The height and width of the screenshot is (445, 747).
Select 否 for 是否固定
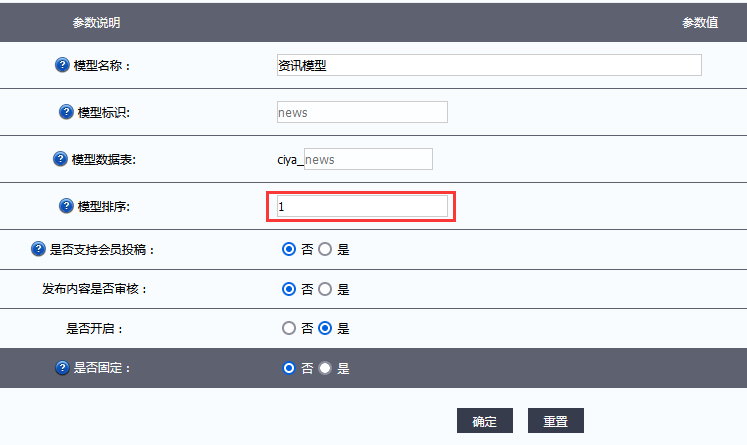[289, 368]
